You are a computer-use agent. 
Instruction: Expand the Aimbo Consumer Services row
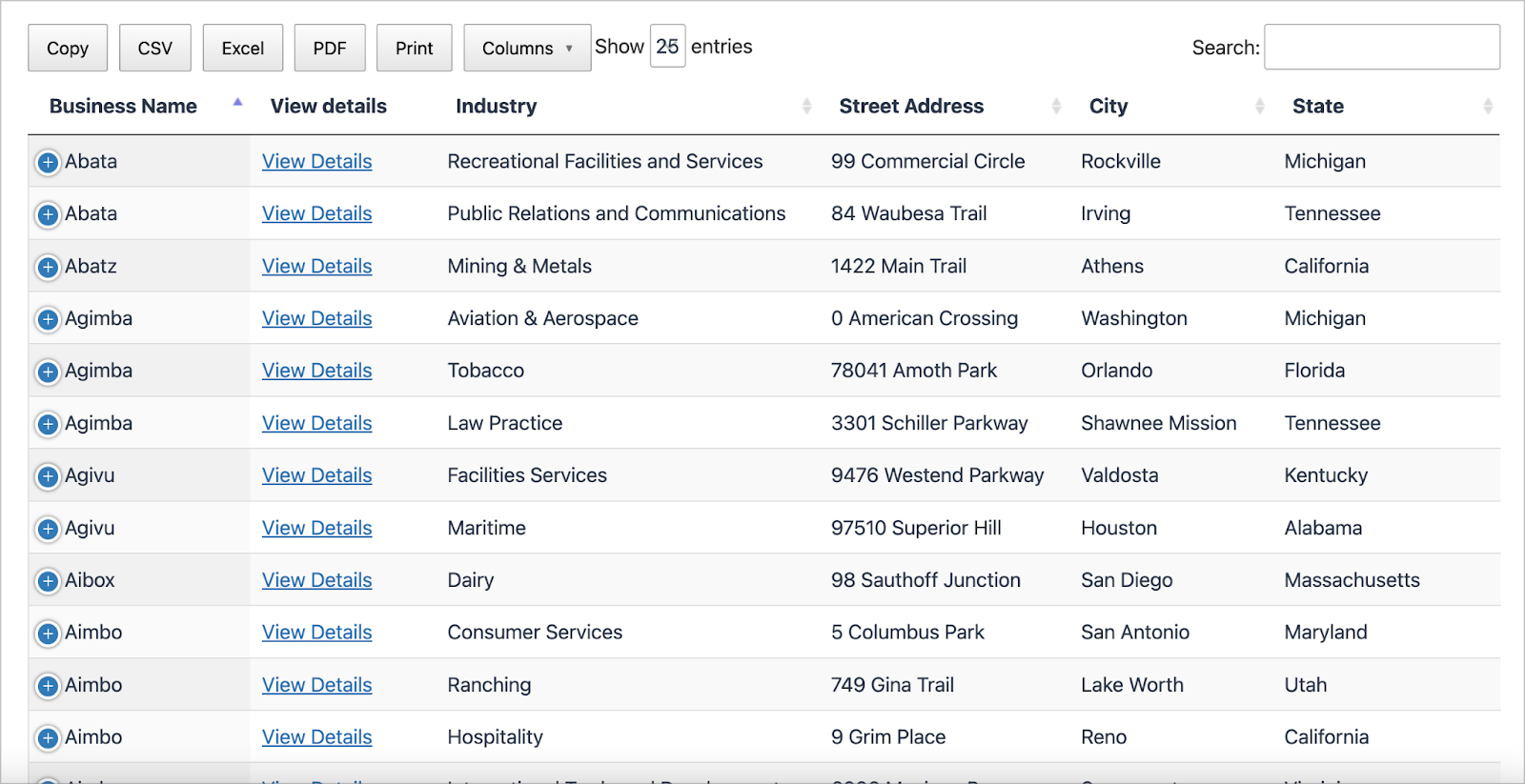click(48, 633)
